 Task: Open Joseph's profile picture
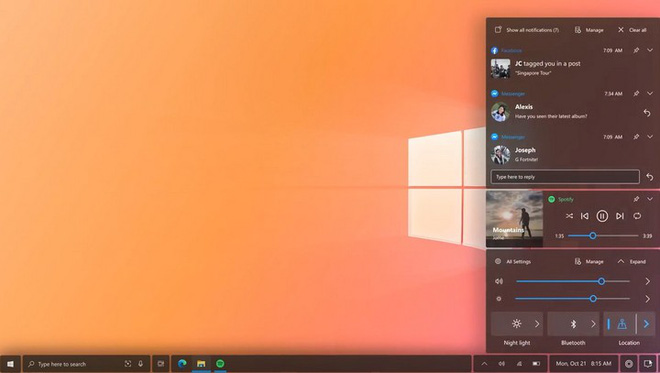click(x=500, y=155)
